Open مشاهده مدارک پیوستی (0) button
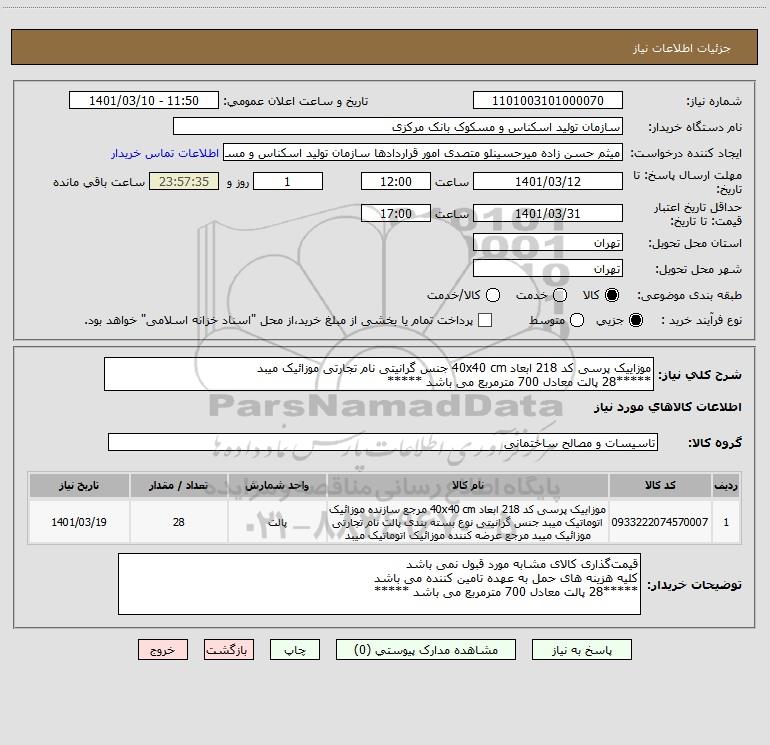 pos(426,650)
